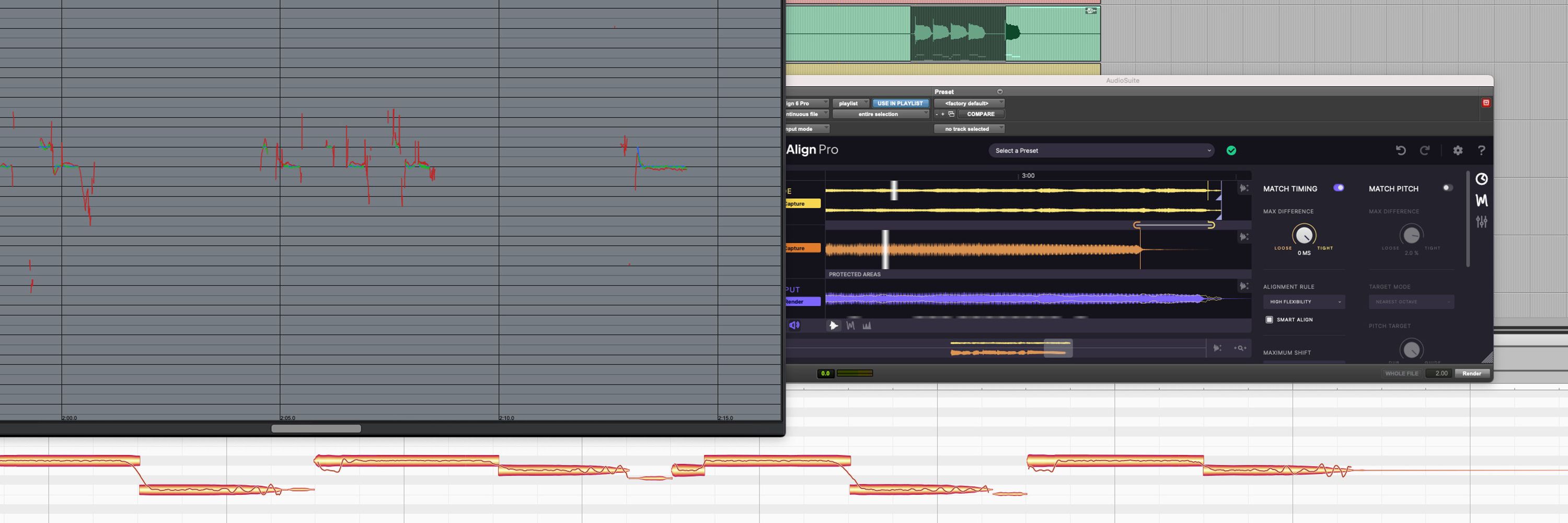
Task: Select bar-graph waveform view icon
Action: point(867,326)
